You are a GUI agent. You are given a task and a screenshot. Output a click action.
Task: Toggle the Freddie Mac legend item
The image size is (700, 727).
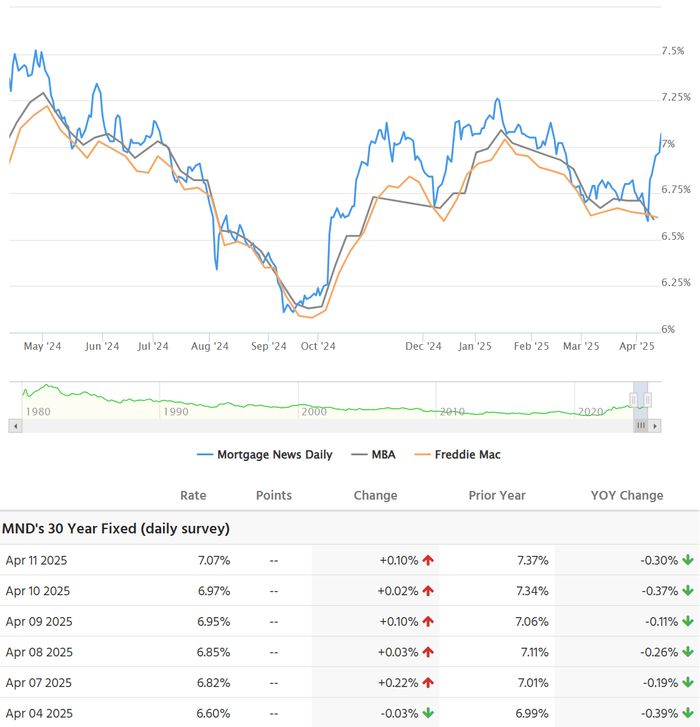[457, 455]
